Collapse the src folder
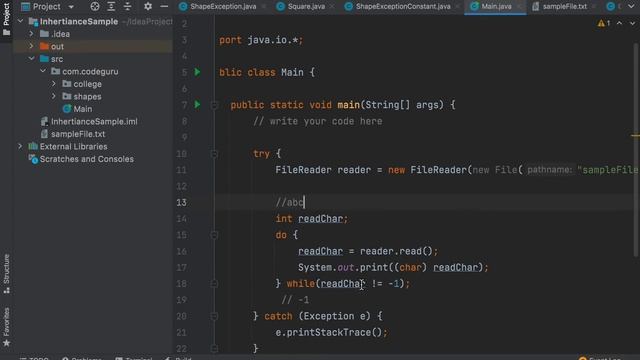The width and height of the screenshot is (640, 360). coord(31,59)
